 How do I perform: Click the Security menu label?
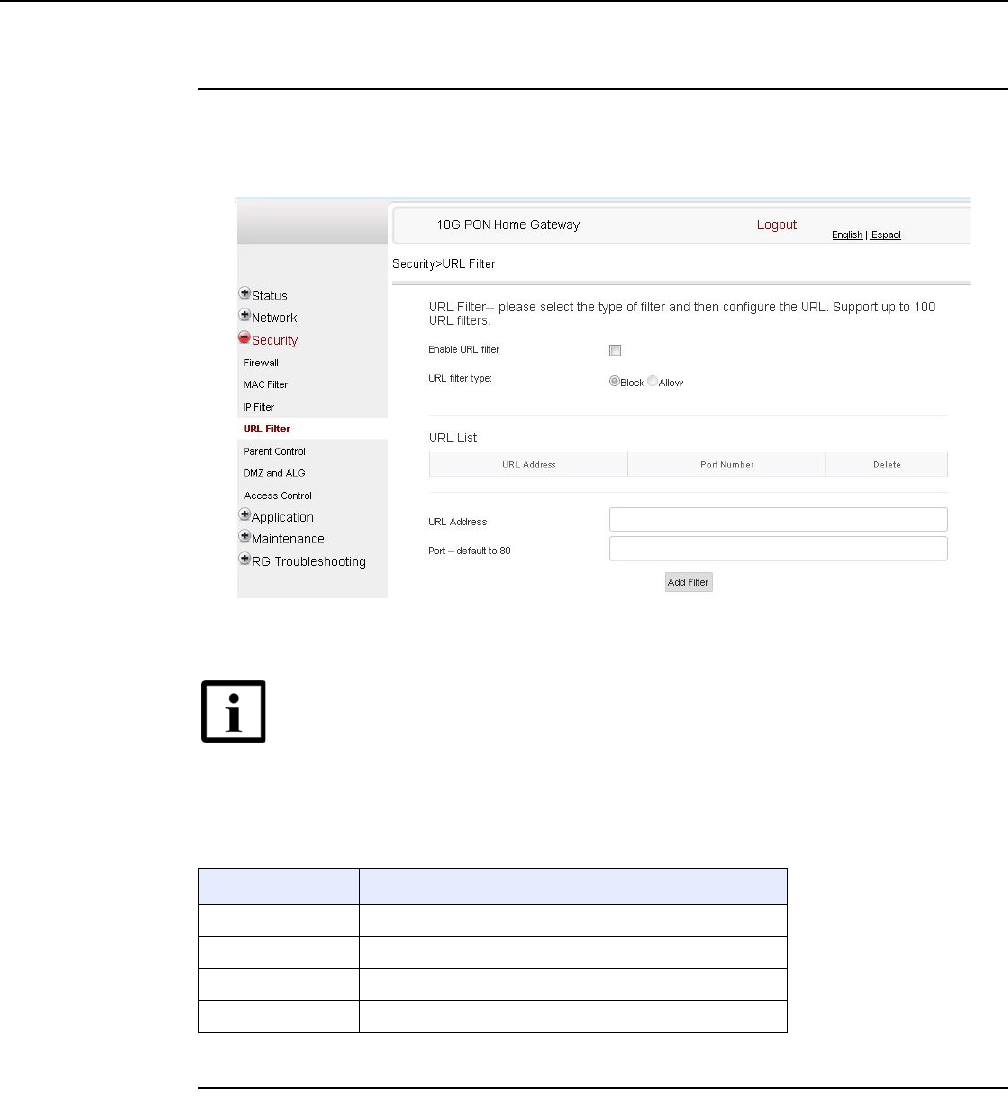pos(275,340)
